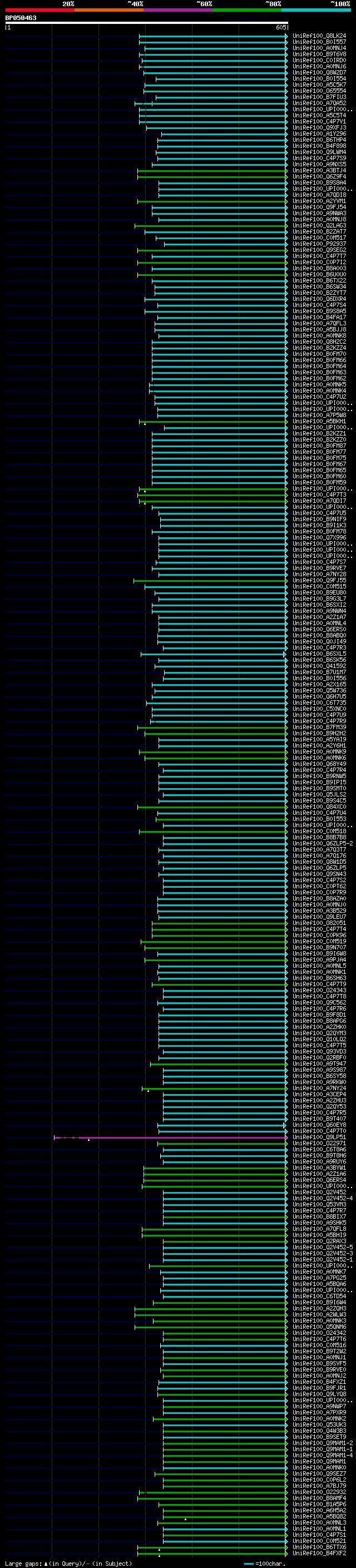
Task: Click the red ~20% identity legend segment
Action: pyautogui.click(x=39, y=11)
